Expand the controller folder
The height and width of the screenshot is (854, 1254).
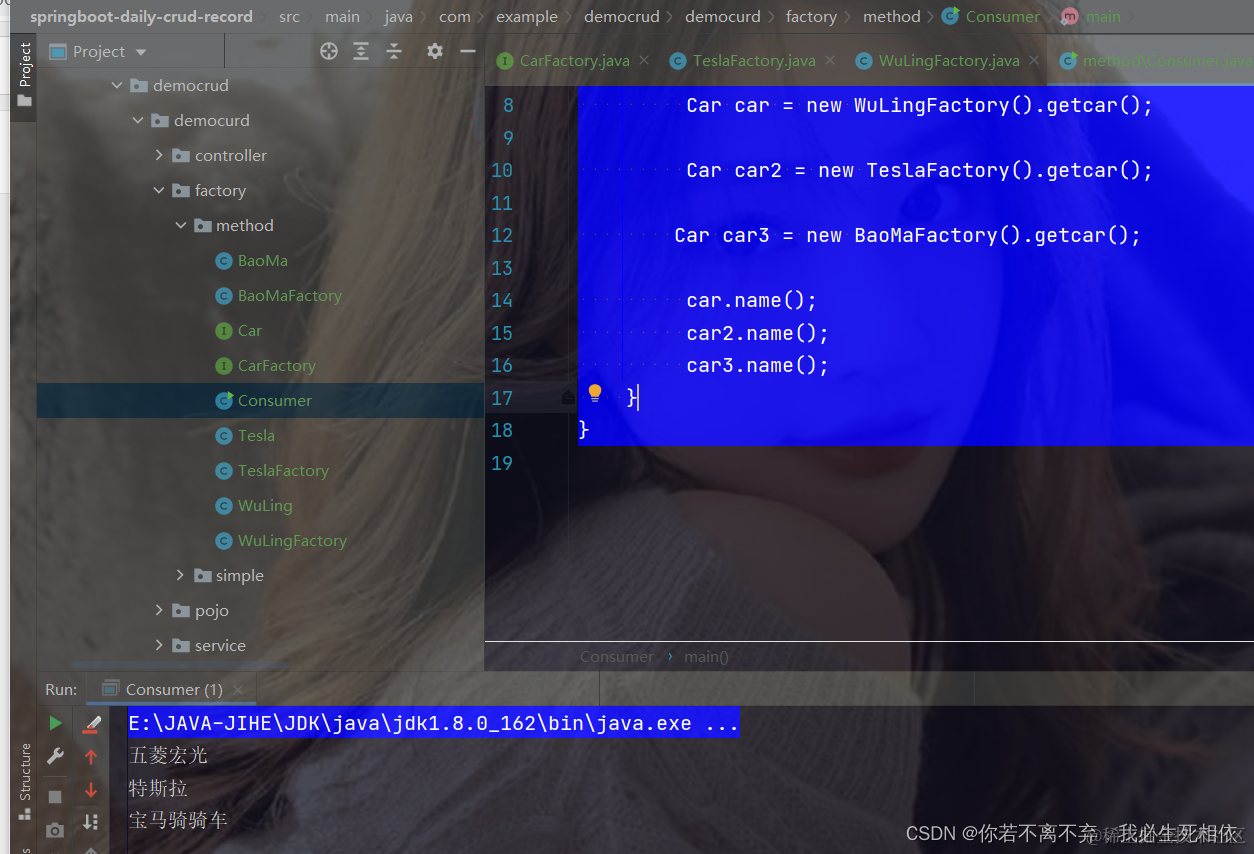[159, 156]
